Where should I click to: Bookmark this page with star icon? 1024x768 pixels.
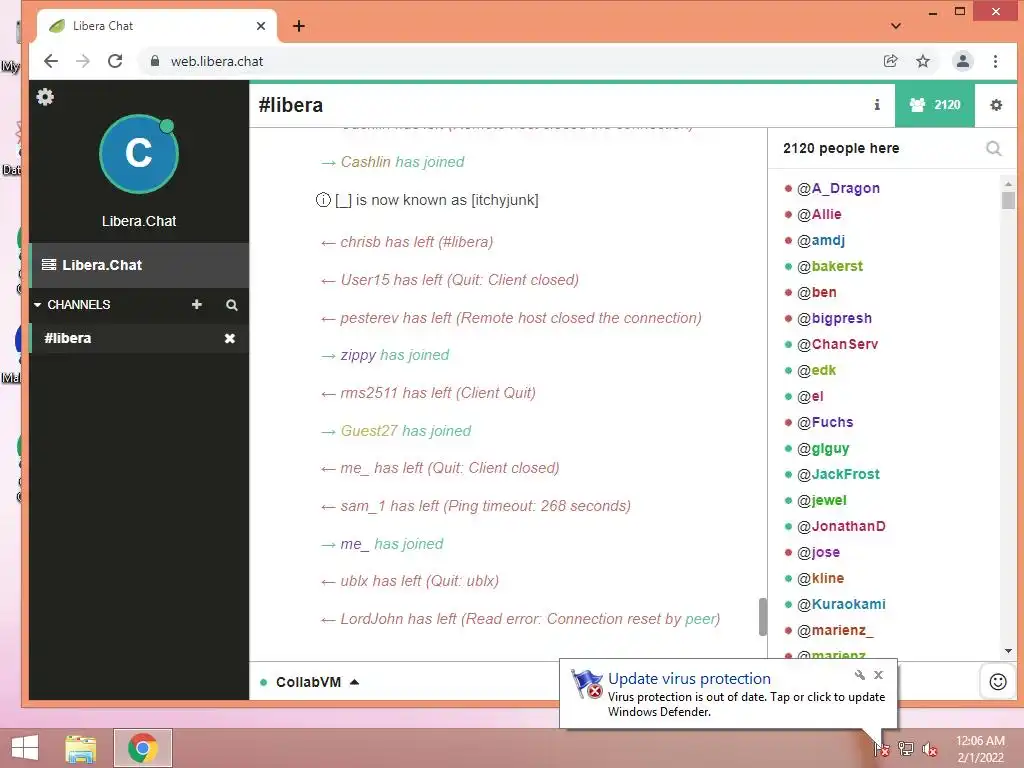[x=923, y=61]
